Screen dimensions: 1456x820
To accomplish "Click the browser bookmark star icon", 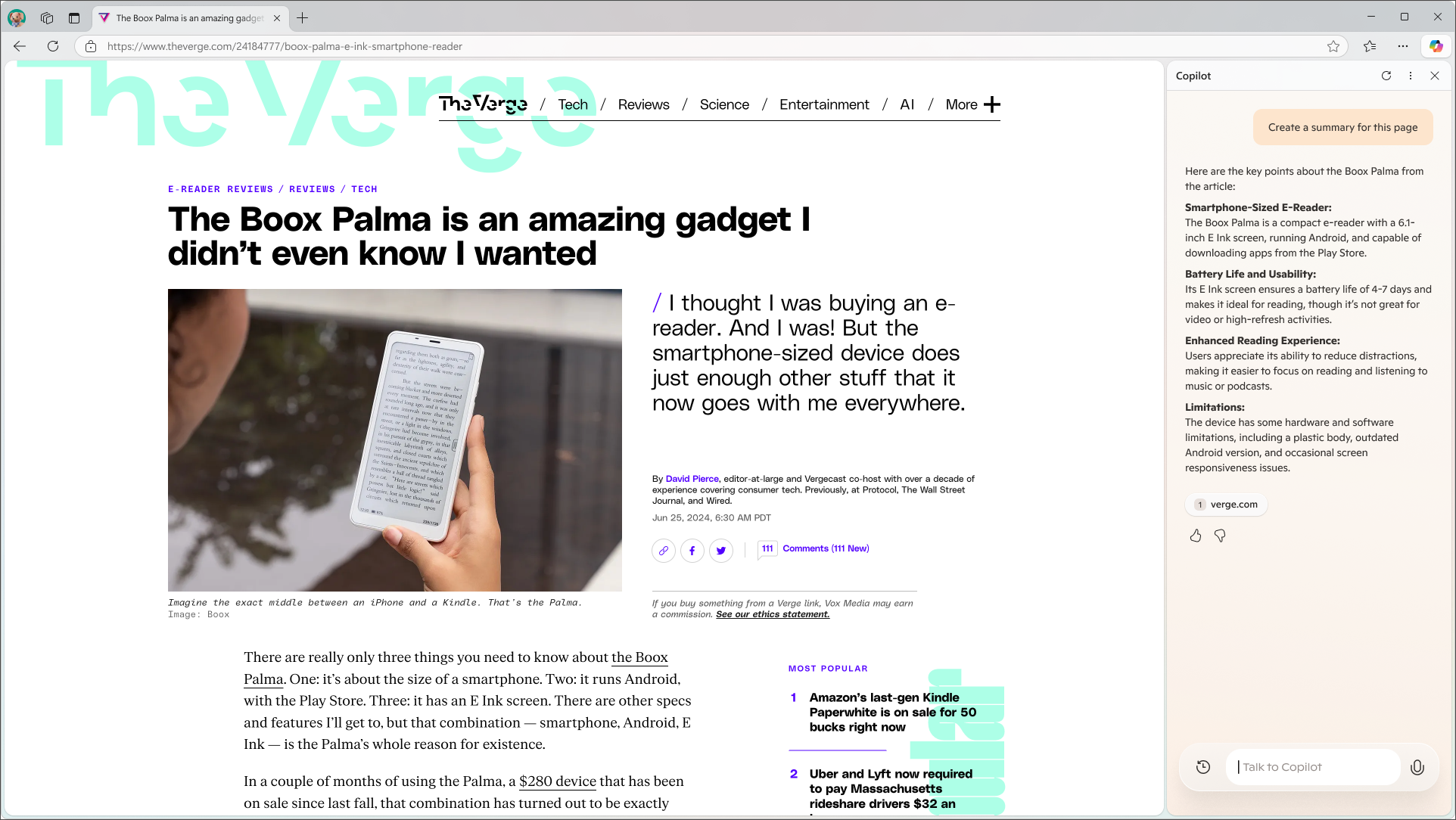I will (1333, 46).
